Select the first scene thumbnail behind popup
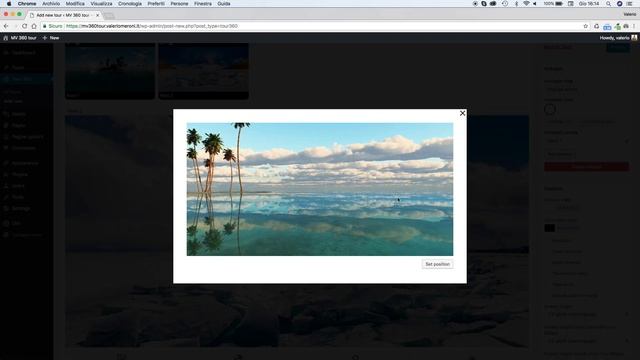The image size is (640, 360). pos(110,71)
